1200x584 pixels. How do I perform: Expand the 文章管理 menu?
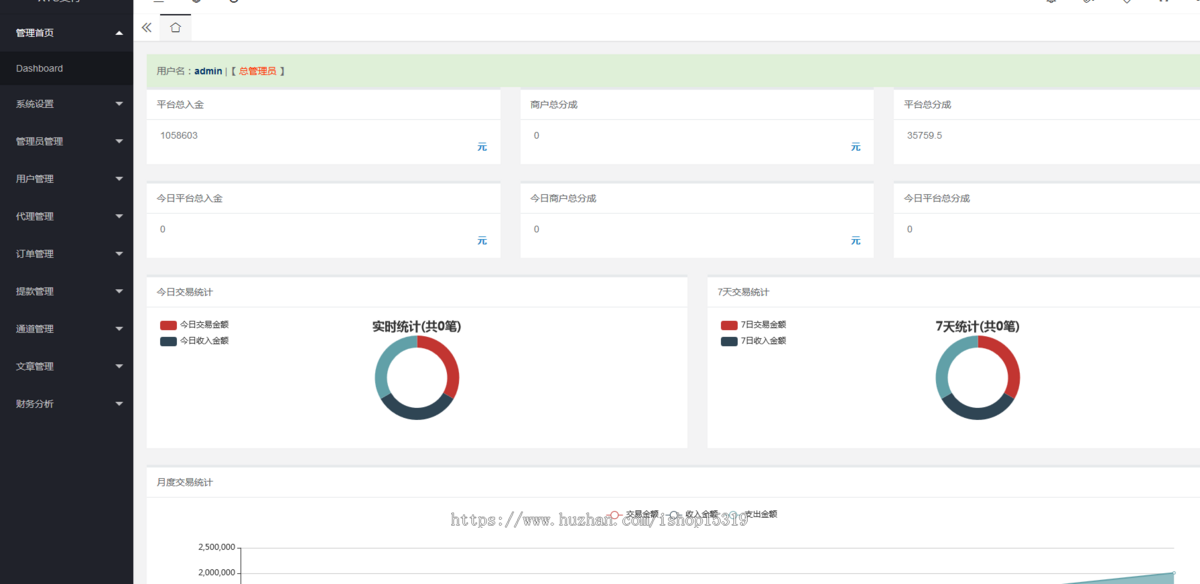[66, 366]
